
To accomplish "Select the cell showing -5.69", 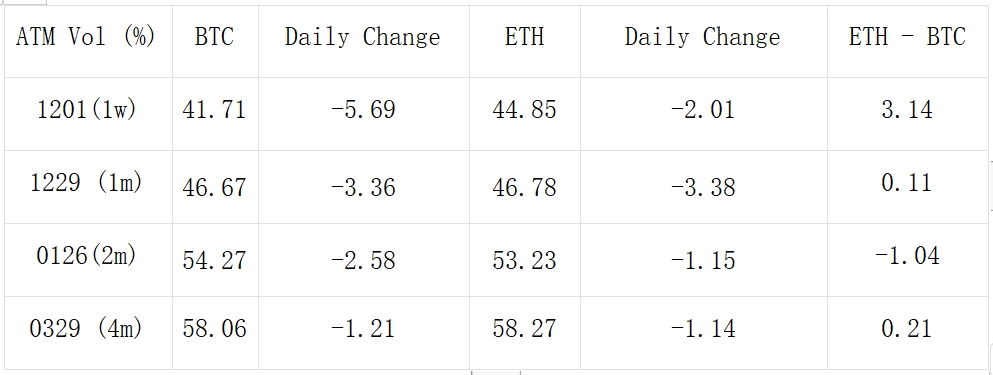I will (364, 114).
